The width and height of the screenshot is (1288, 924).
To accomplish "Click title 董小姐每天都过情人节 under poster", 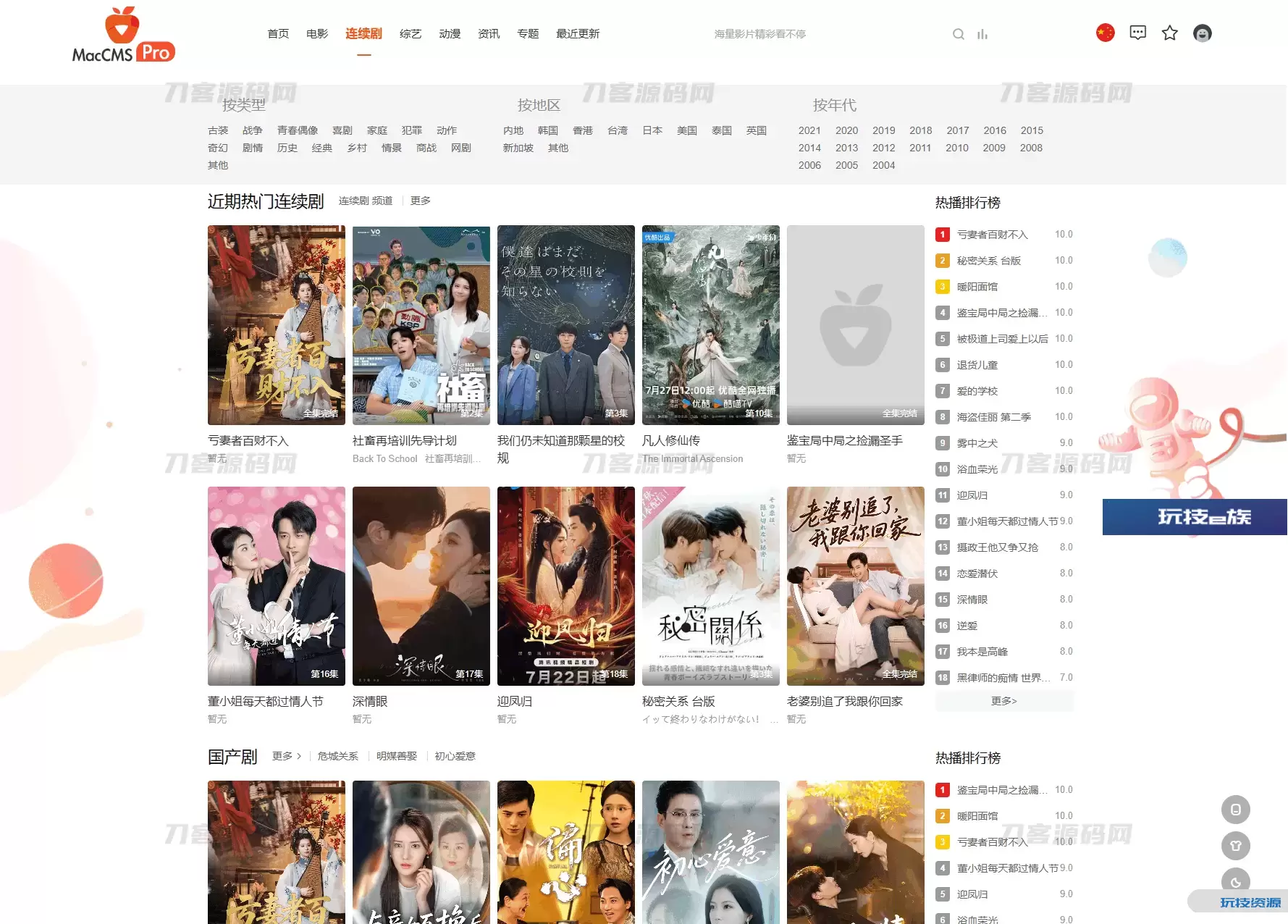I will pos(266,702).
